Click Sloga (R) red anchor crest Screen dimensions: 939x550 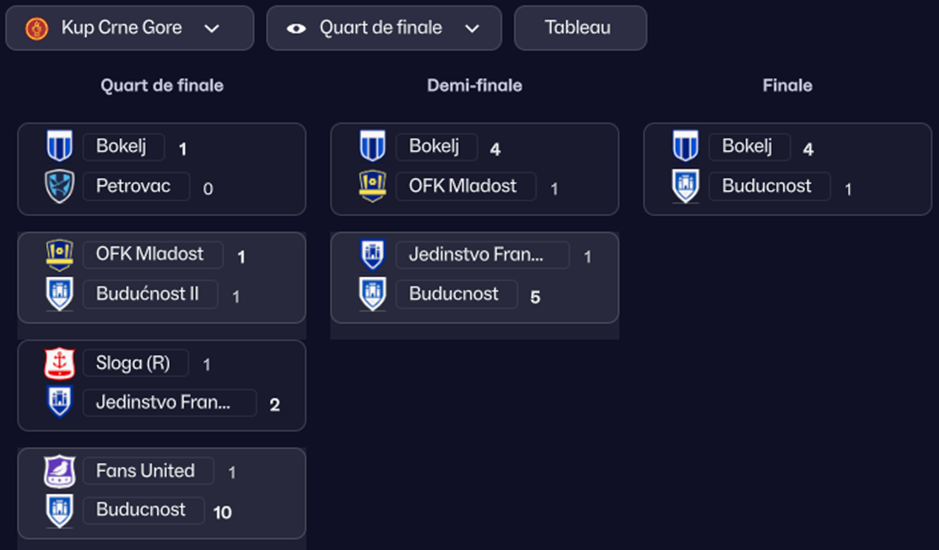(x=60, y=364)
